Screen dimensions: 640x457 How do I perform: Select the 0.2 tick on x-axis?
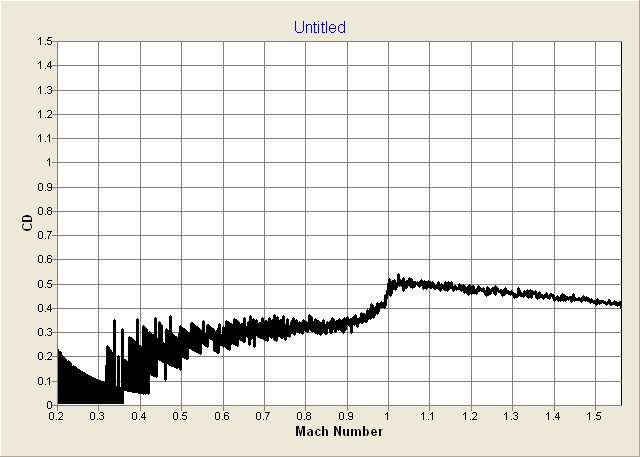point(58,415)
